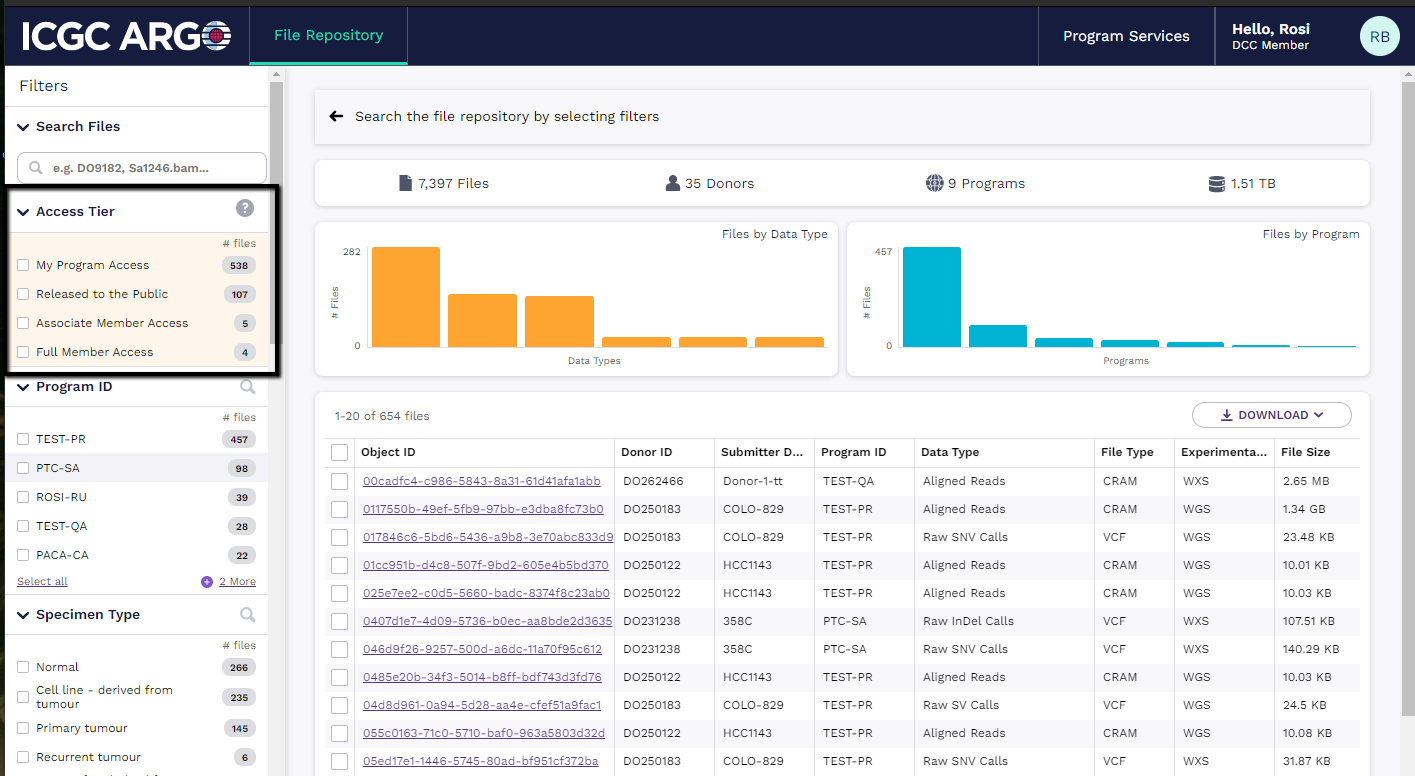This screenshot has height=776, width=1415.
Task: Click the tallest orange Data Type bar
Action: (x=405, y=297)
